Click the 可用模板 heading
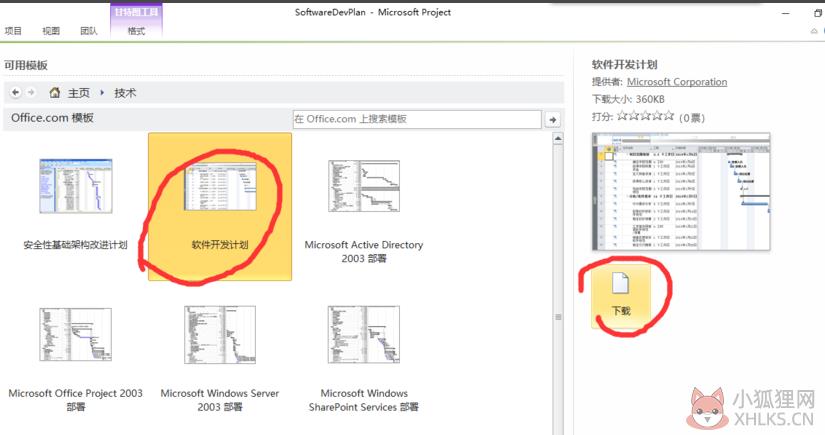The image size is (825, 435). (26, 65)
